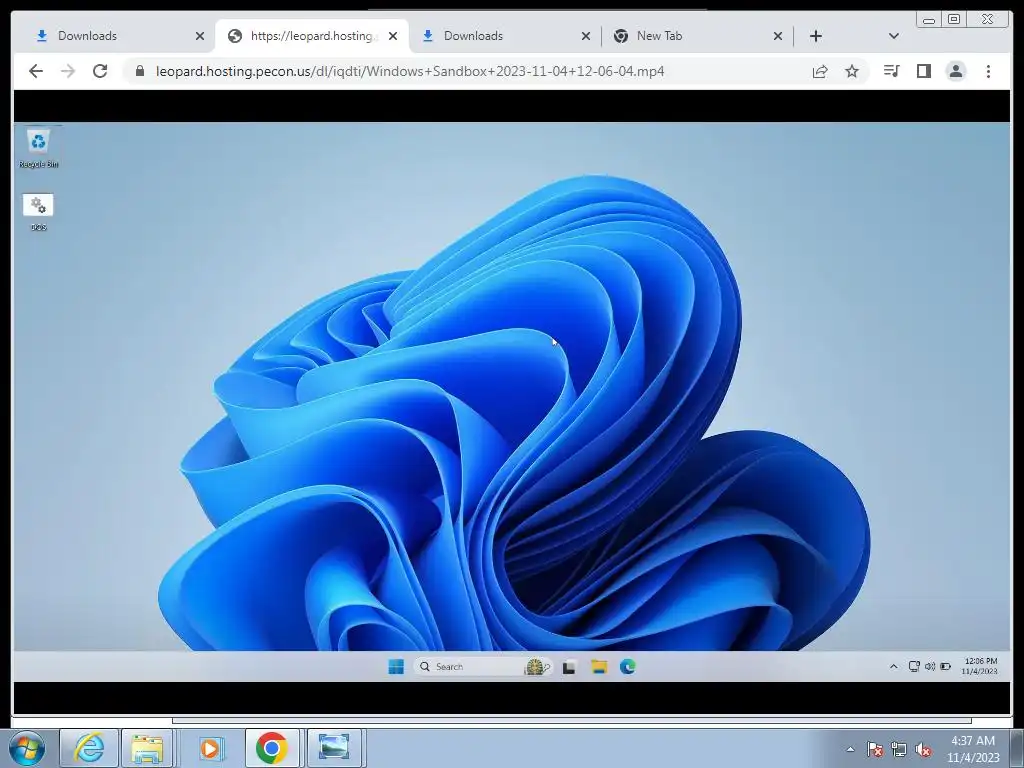This screenshot has width=1024, height=768.
Task: Click the muted speaker tray icon
Action: click(x=923, y=750)
